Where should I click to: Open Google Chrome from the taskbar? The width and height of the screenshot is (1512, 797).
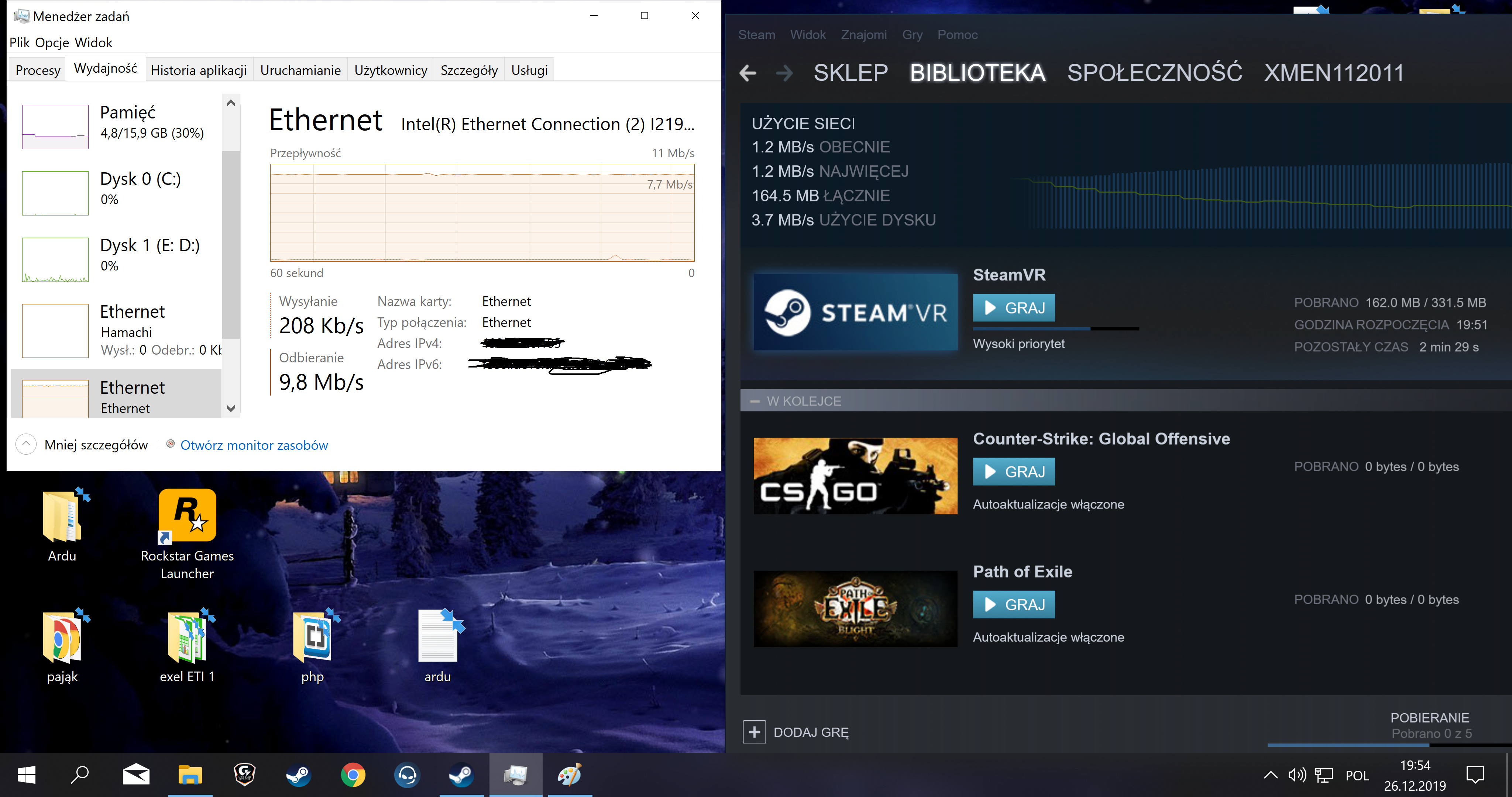tap(353, 775)
